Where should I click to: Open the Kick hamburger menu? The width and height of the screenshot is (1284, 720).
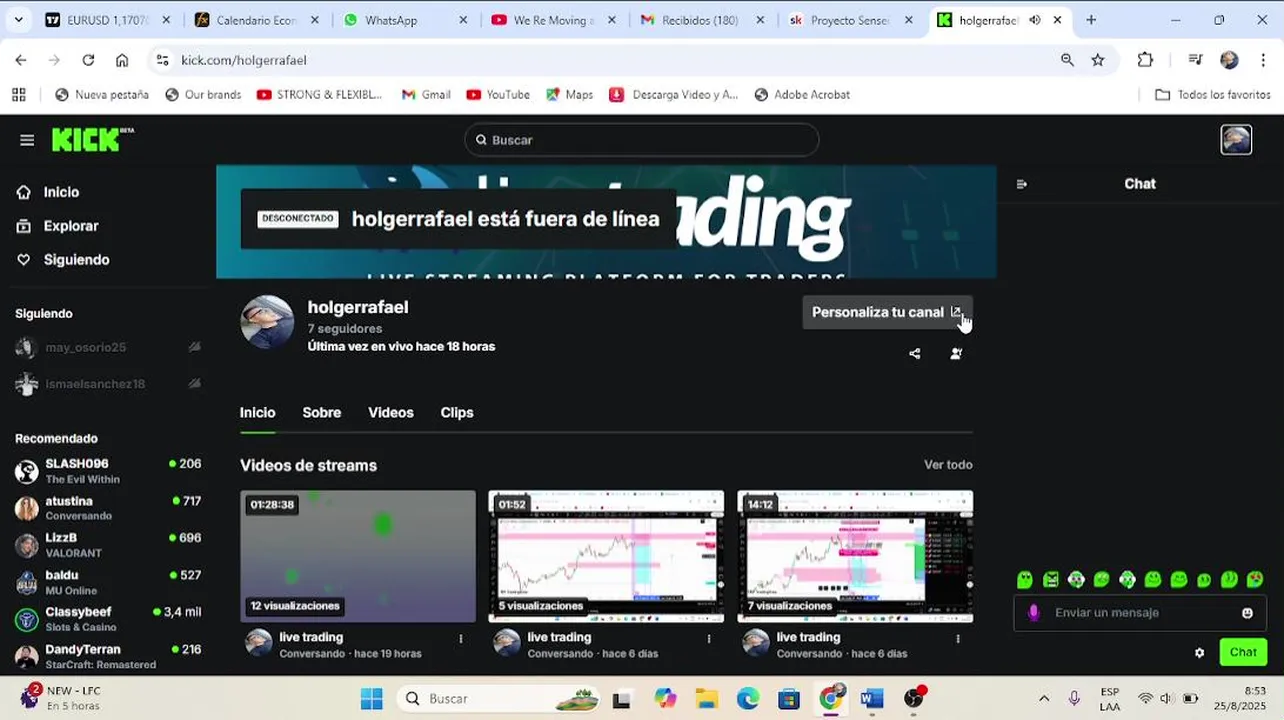click(27, 140)
